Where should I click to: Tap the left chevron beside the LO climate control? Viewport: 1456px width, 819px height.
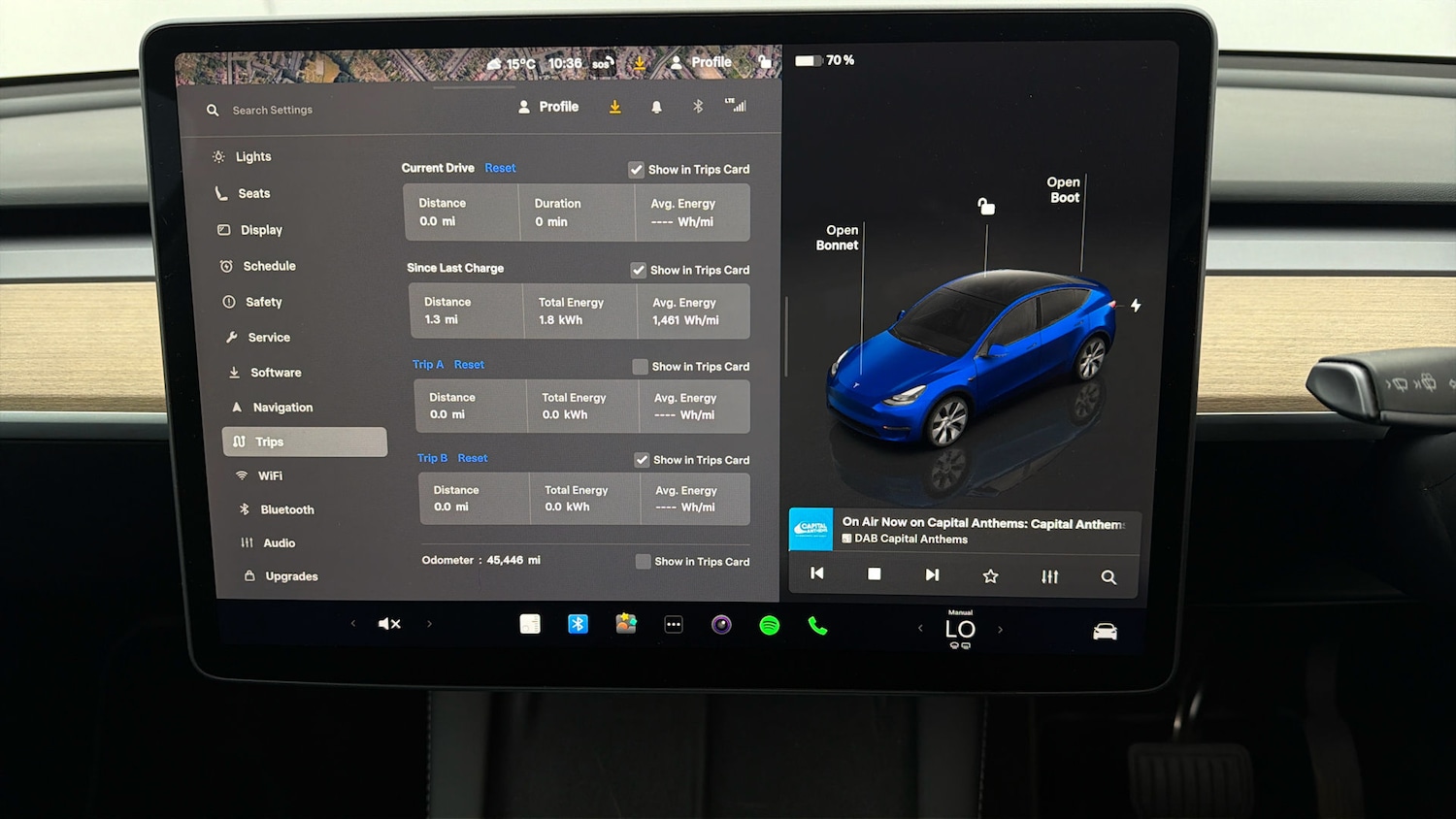(x=920, y=628)
